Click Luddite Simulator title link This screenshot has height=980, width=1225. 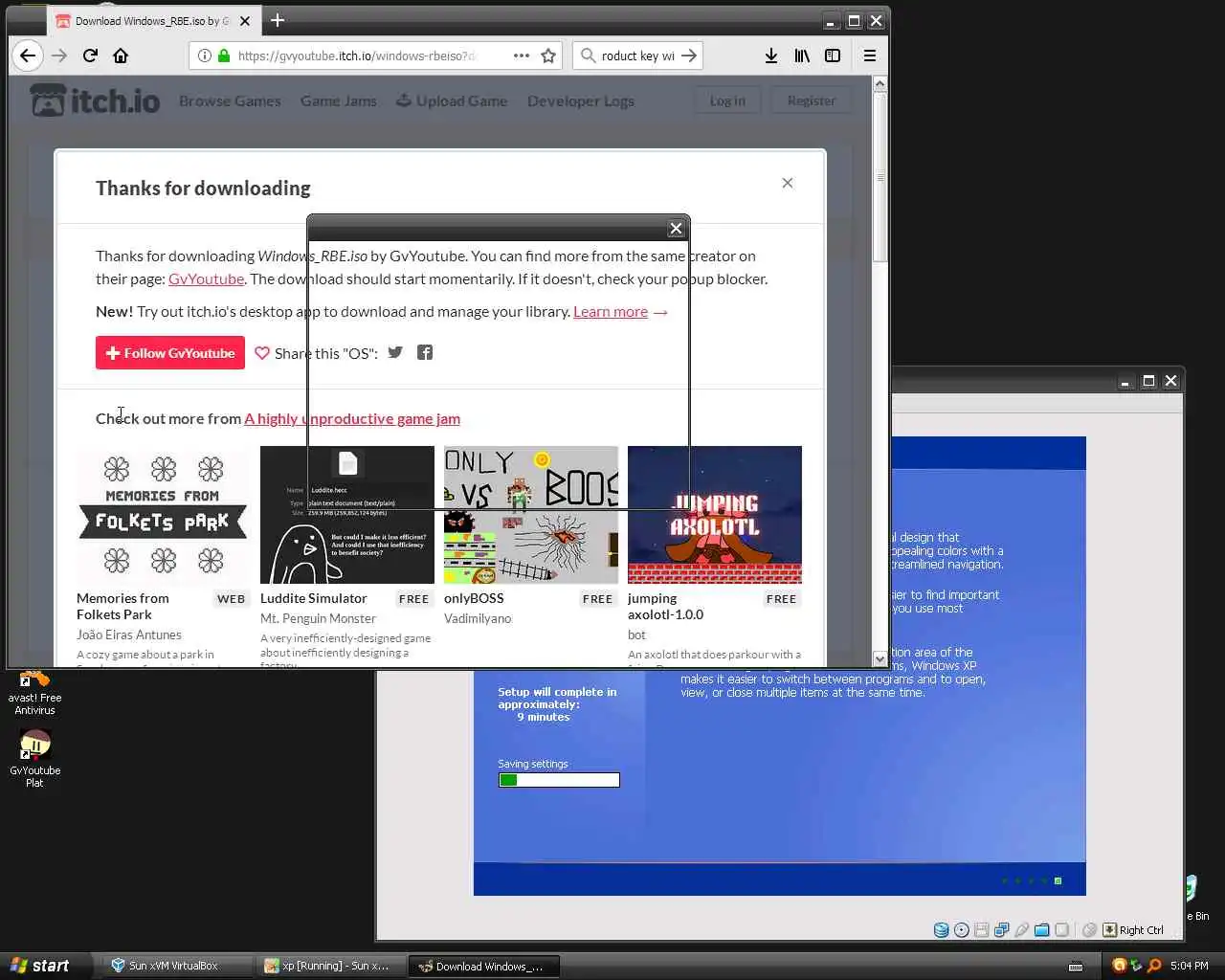pyautogui.click(x=314, y=598)
